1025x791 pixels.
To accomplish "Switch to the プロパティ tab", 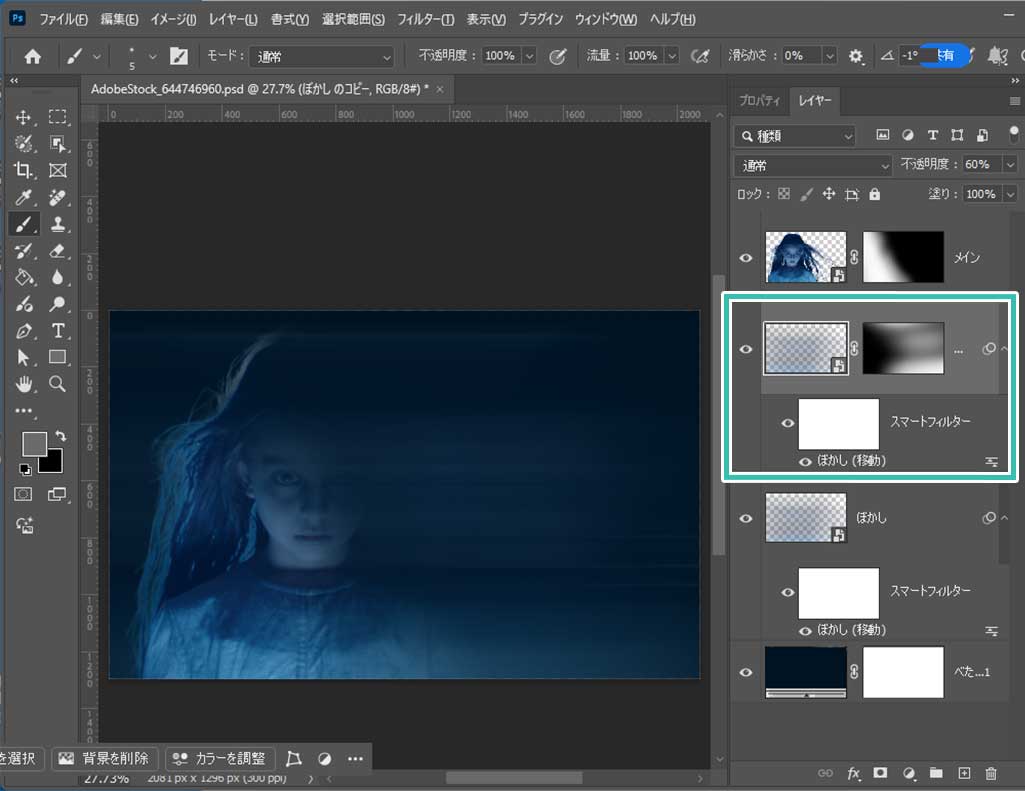I will (x=759, y=101).
